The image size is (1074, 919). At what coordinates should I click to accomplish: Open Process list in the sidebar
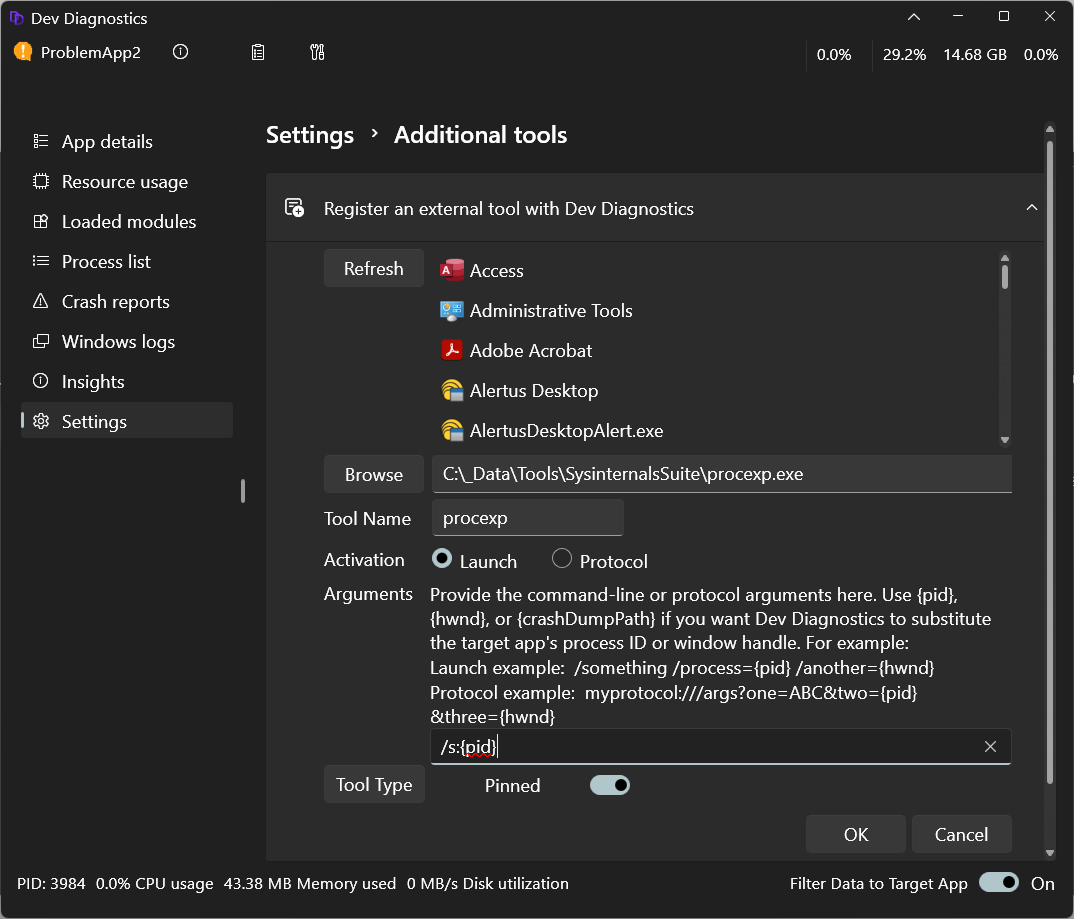click(127, 261)
